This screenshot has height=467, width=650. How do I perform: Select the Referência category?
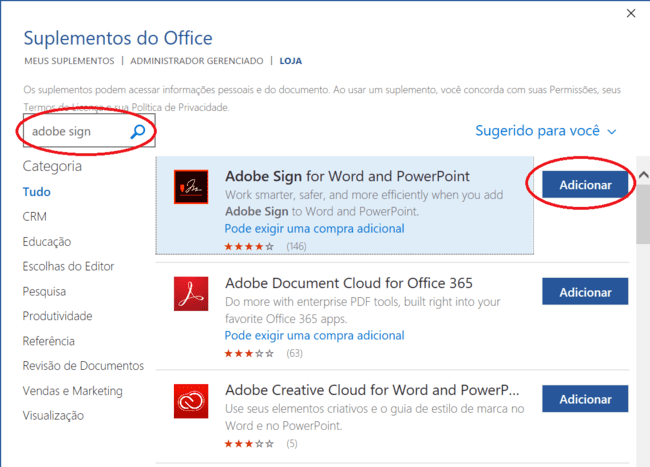(49, 341)
